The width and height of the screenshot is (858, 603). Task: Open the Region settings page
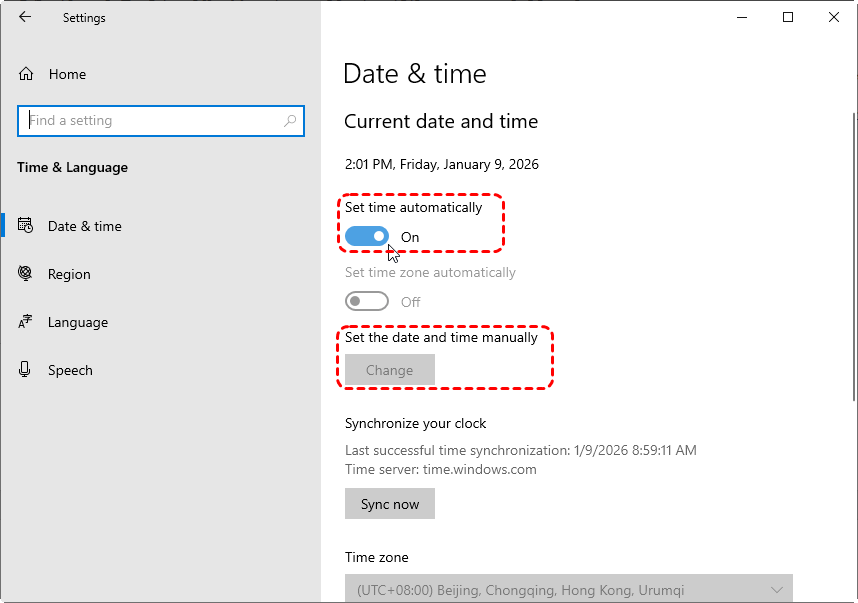coord(69,274)
